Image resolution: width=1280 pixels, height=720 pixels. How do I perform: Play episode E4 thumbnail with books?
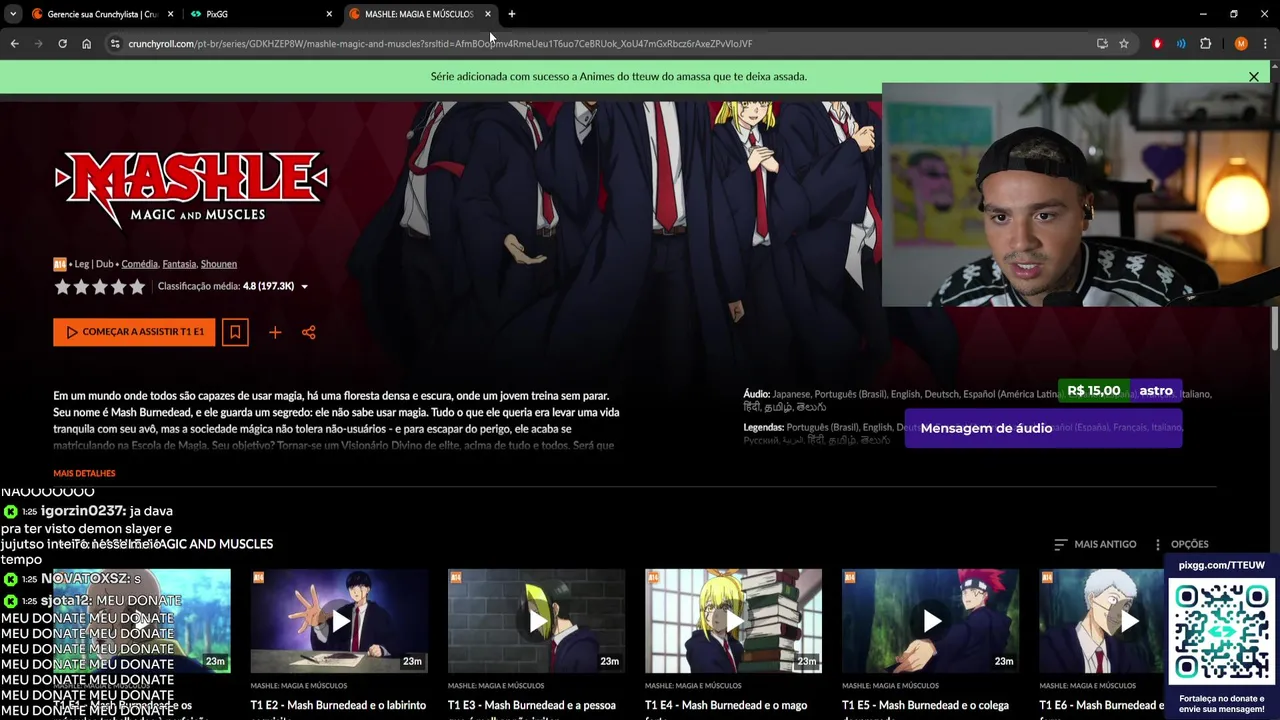tap(733, 621)
